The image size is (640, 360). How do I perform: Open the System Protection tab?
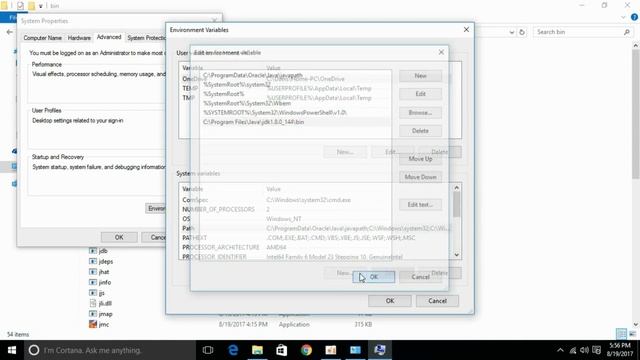[x=146, y=38]
